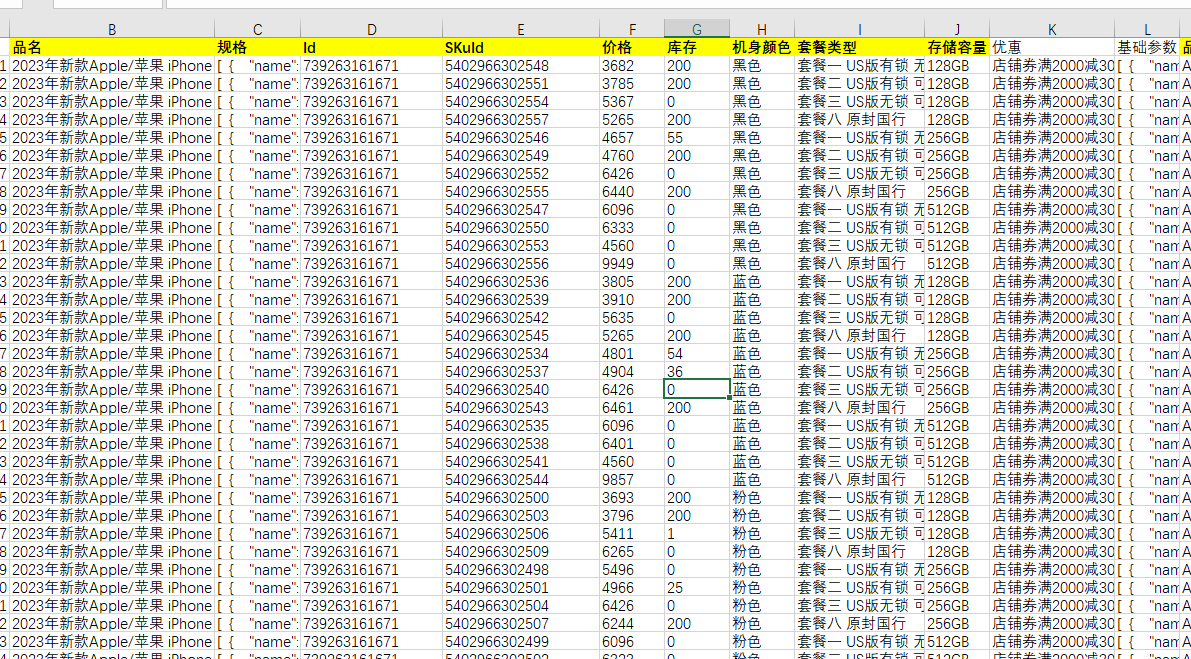The width and height of the screenshot is (1191, 659).
Task: Click the 库存 header cell
Action: pyautogui.click(x=697, y=48)
